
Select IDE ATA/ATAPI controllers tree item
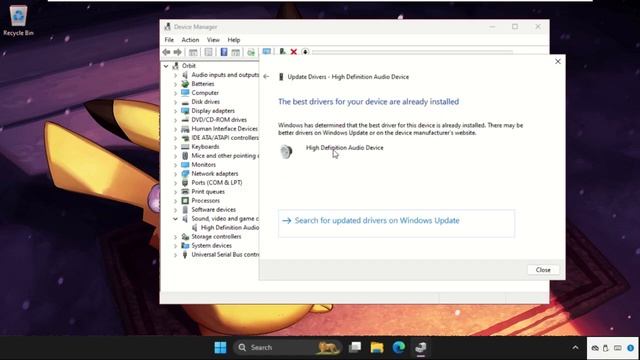(225, 138)
